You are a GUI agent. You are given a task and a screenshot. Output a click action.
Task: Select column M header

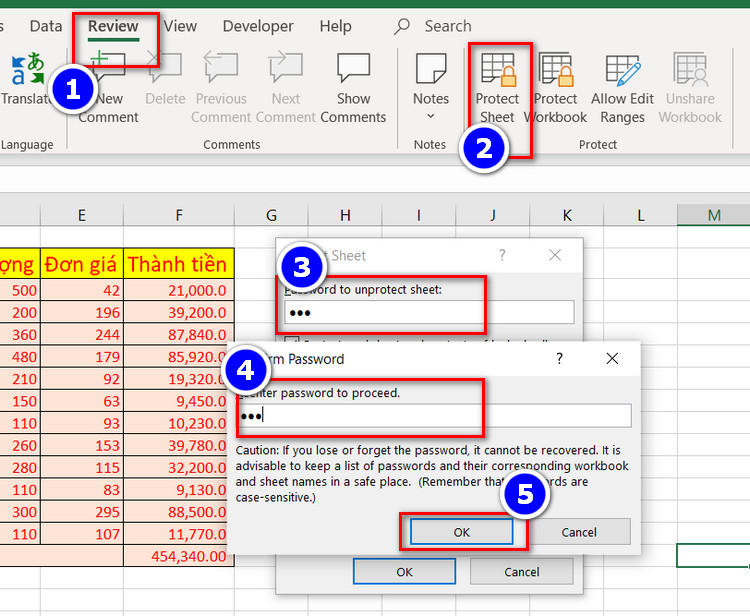(713, 215)
